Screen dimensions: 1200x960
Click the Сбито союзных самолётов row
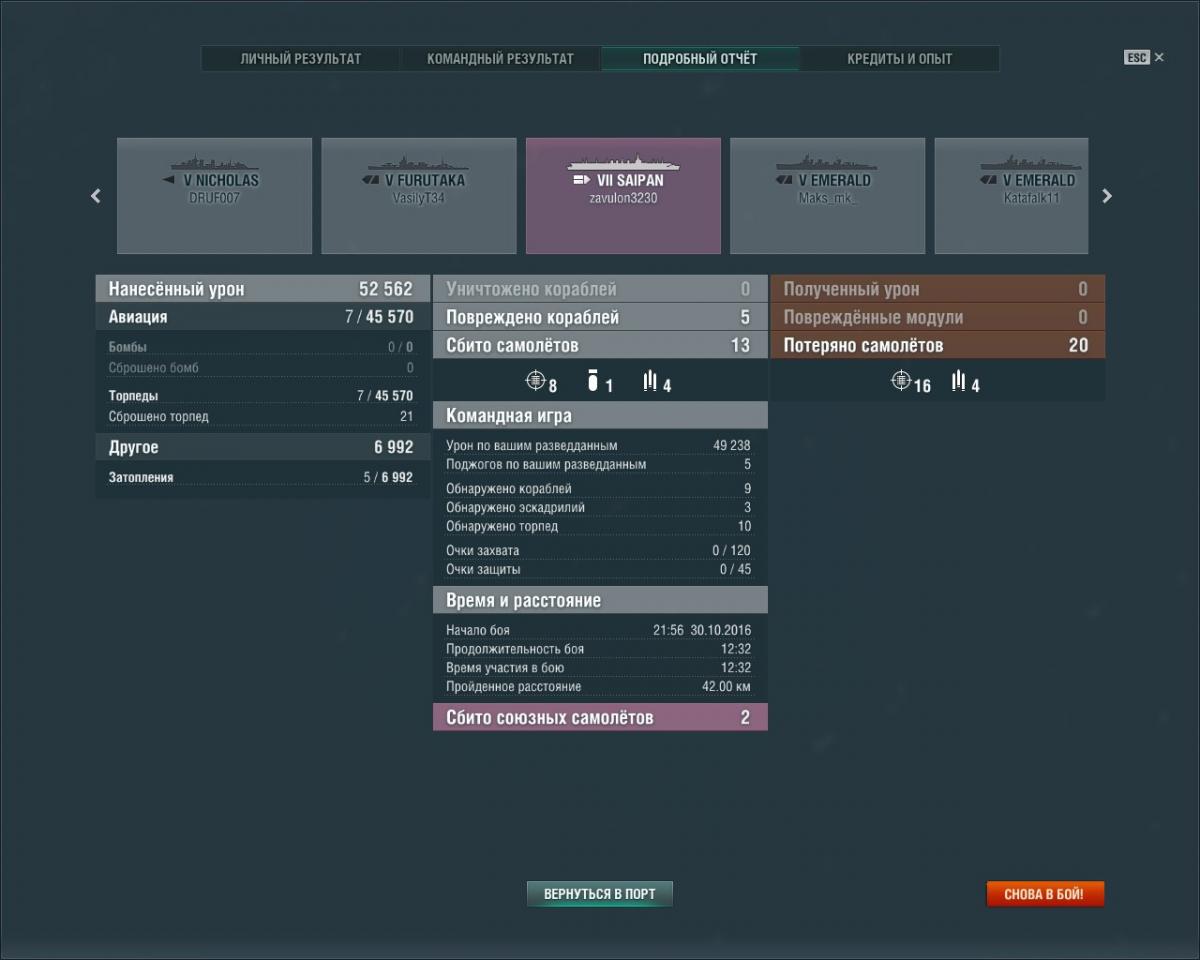tap(600, 717)
